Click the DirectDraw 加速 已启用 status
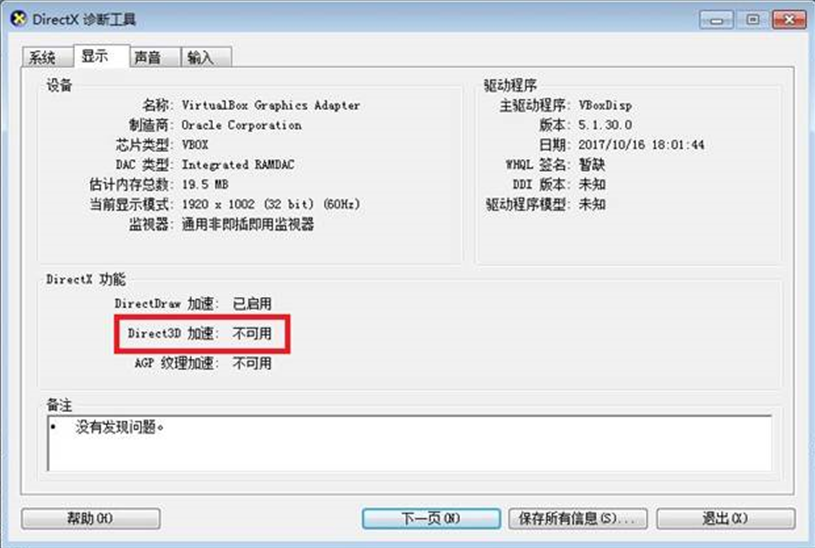Viewport: 815px width, 548px height. (252, 304)
